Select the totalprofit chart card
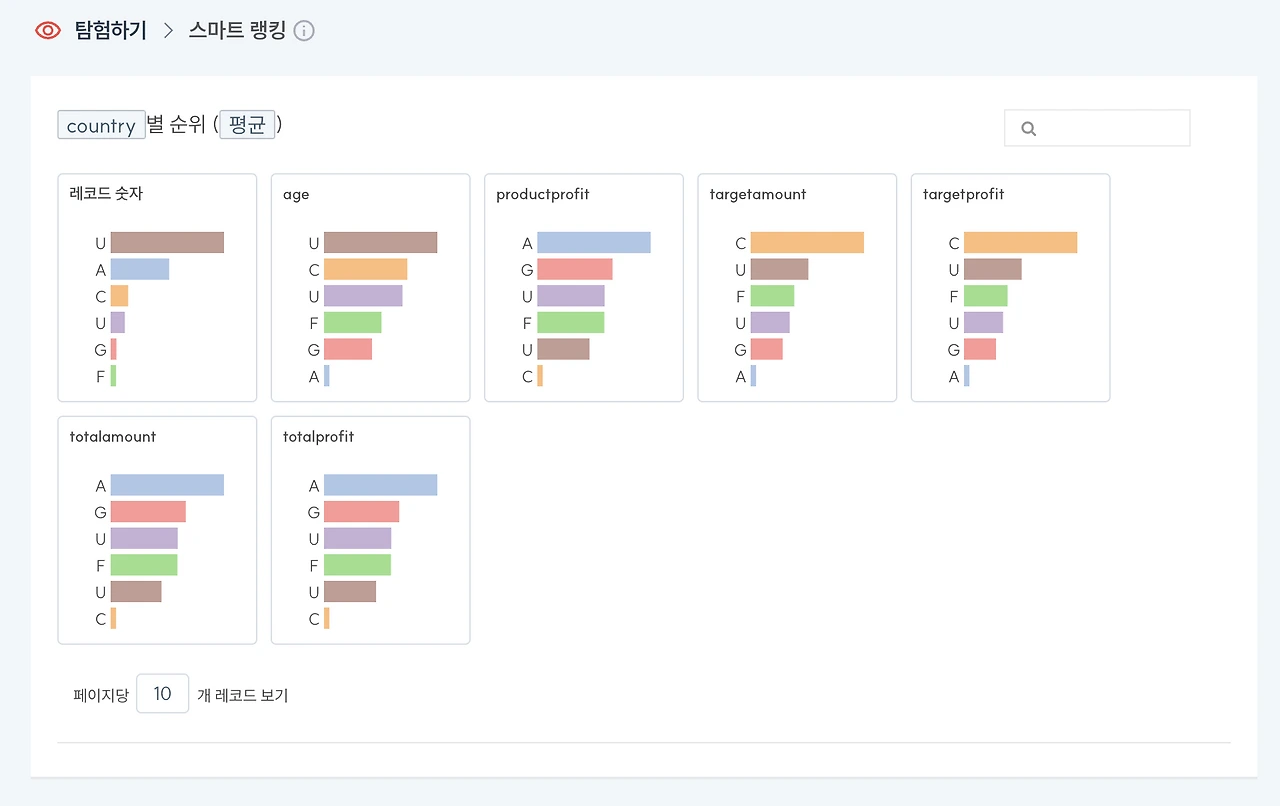This screenshot has height=806, width=1280. pyautogui.click(x=370, y=530)
